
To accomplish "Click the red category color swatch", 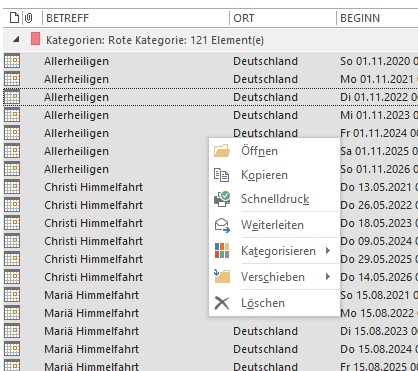I will point(35,39).
